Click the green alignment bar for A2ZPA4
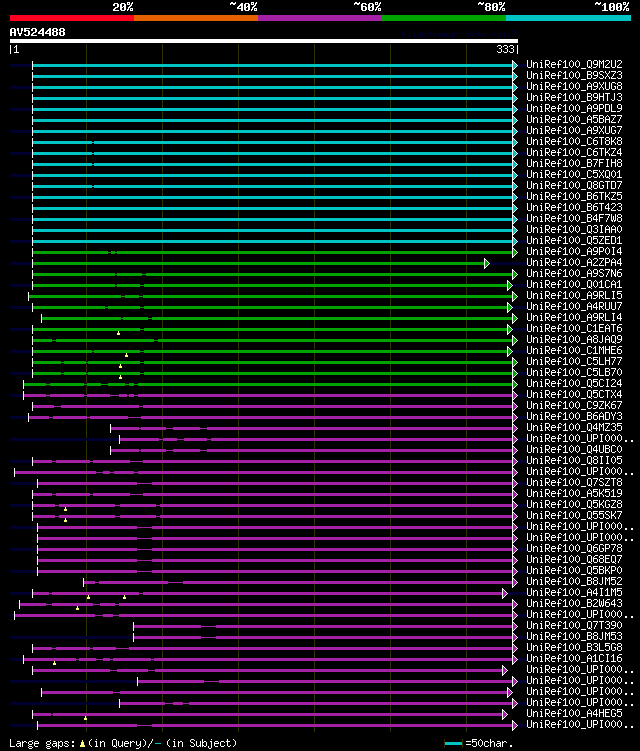This screenshot has width=640, height=751. coord(261,263)
